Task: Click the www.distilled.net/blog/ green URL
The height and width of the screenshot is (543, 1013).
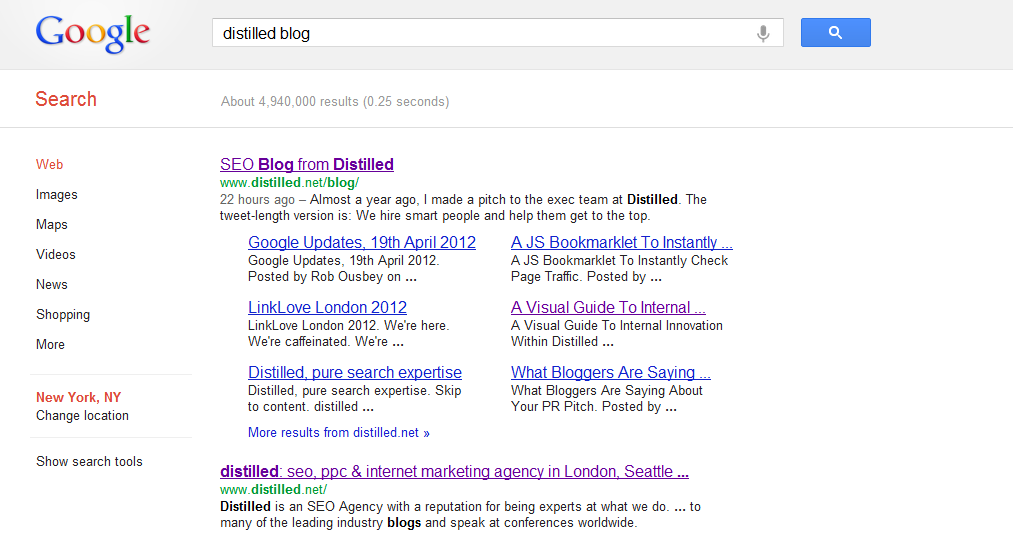Action: click(289, 182)
